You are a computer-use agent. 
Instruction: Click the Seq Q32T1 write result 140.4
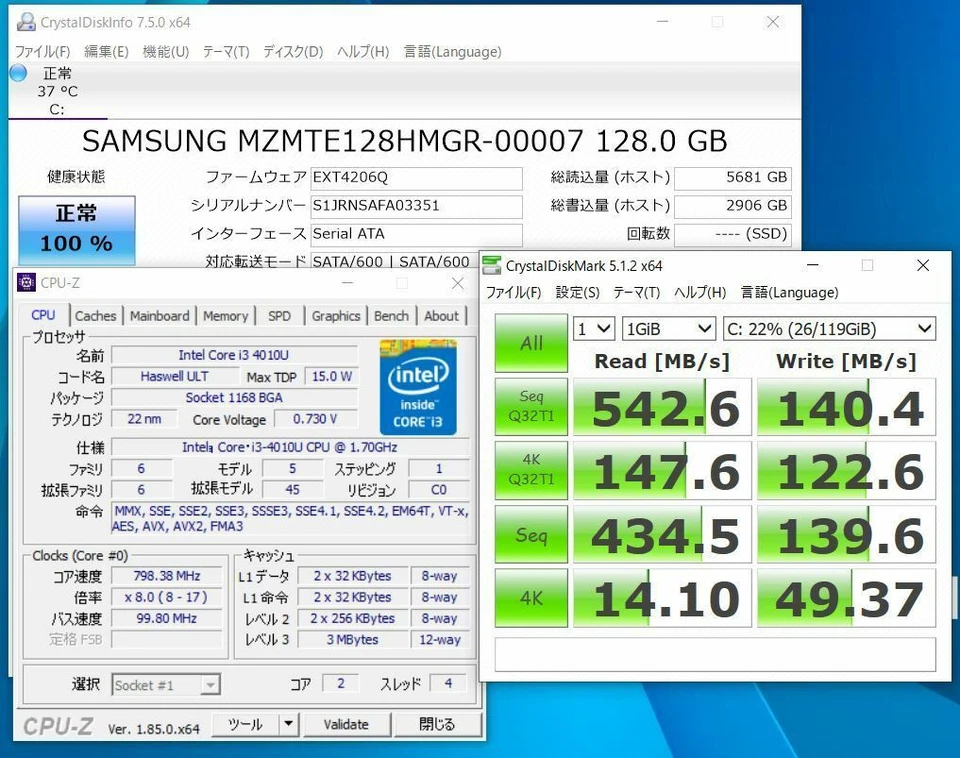tap(846, 407)
